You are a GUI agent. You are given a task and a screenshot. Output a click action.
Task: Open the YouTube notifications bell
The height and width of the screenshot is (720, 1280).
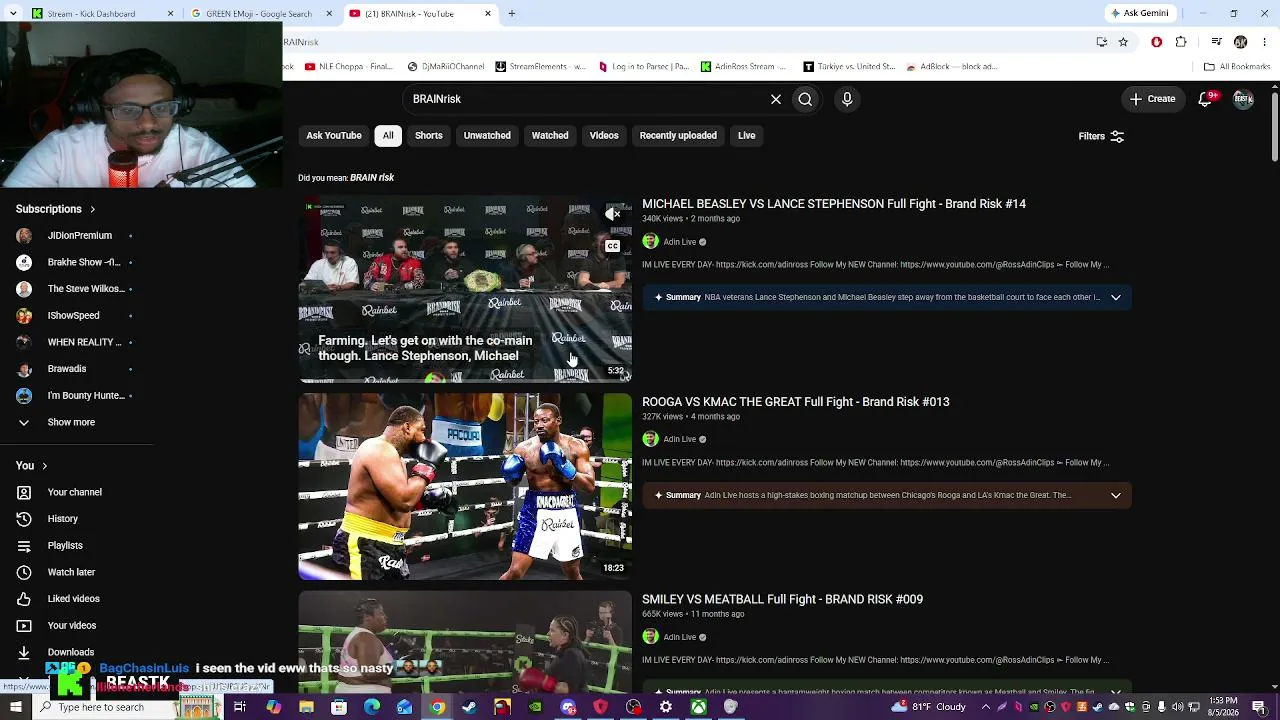pos(1206,99)
